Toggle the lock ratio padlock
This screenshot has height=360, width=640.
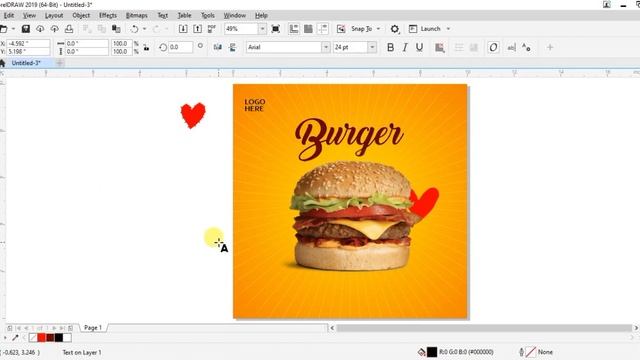pyautogui.click(x=146, y=47)
